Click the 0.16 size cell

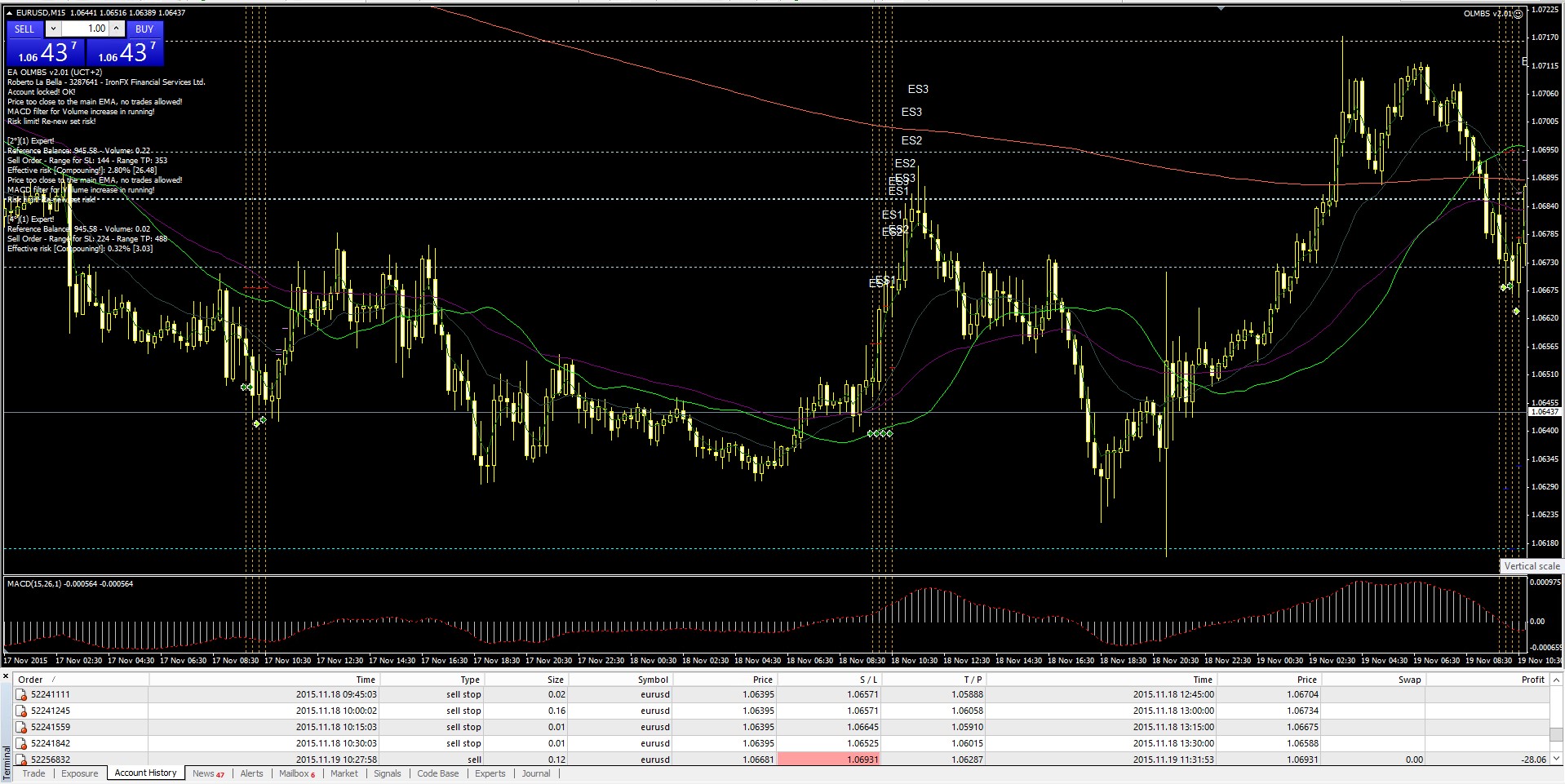pyautogui.click(x=556, y=711)
